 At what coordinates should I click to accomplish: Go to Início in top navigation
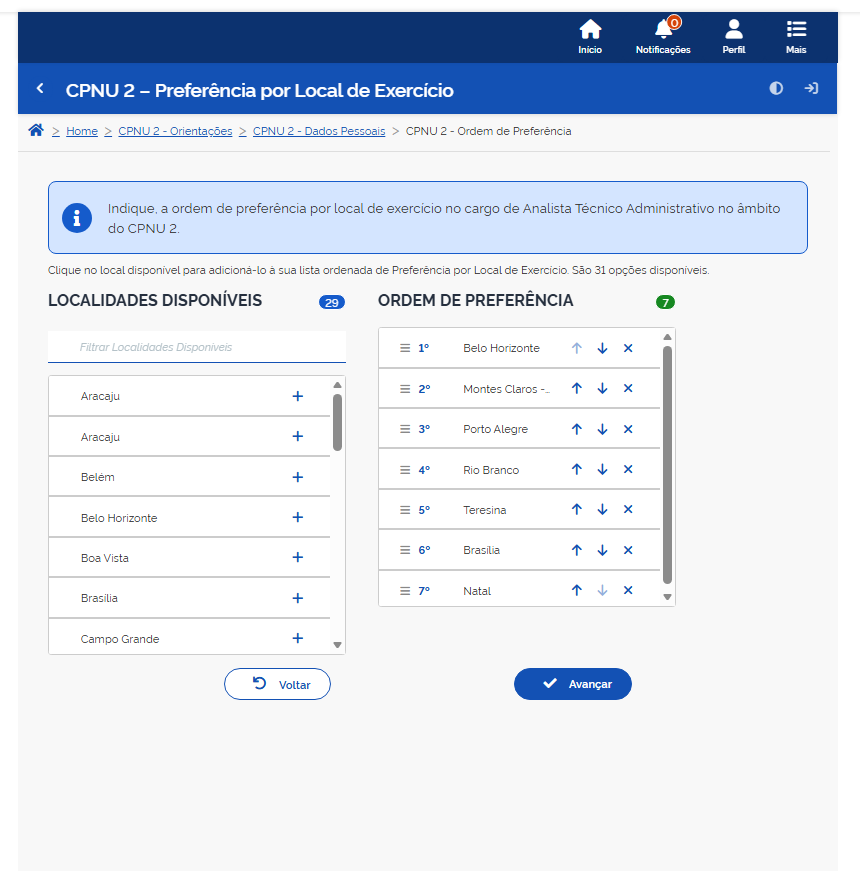coord(590,37)
